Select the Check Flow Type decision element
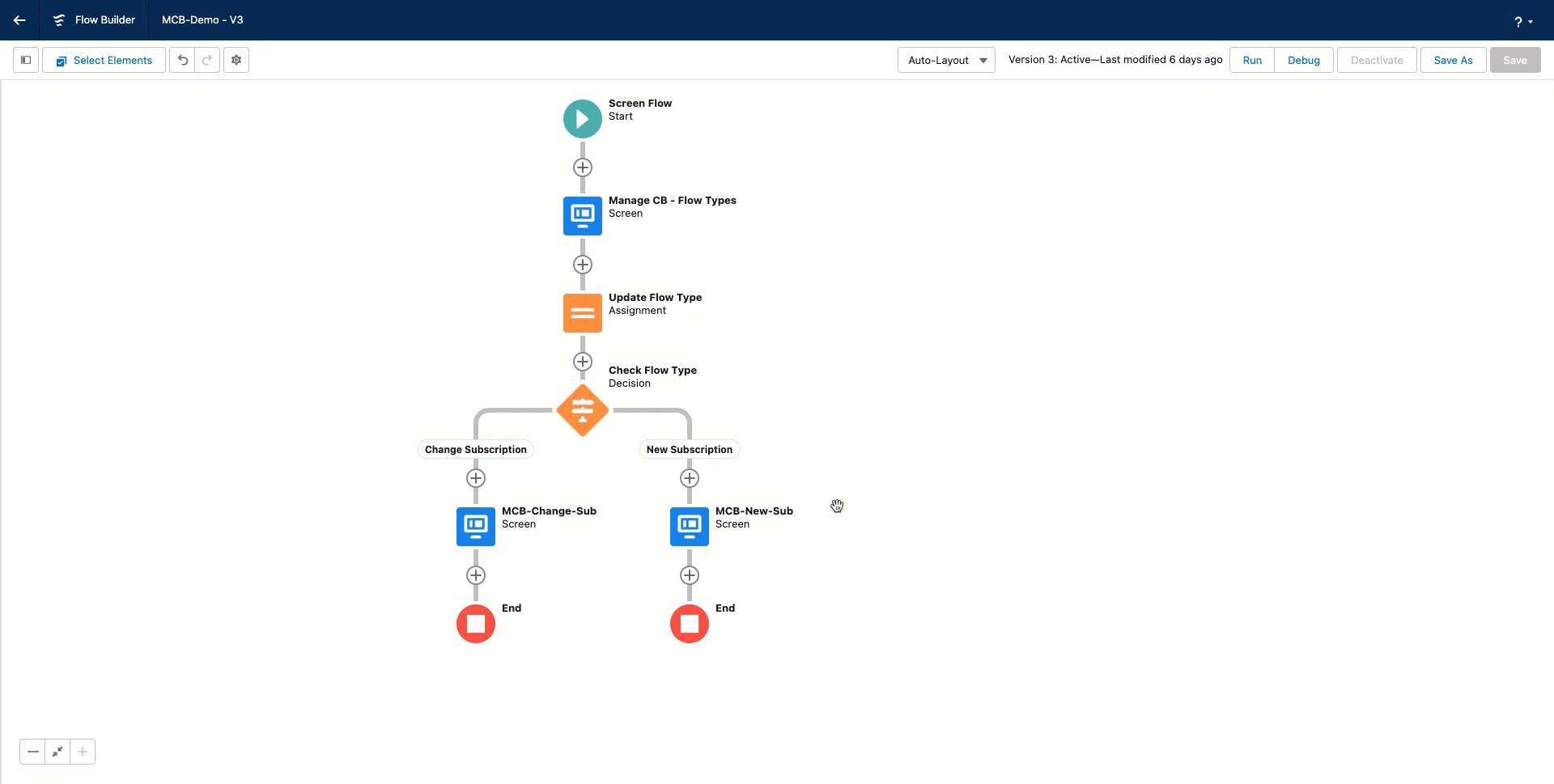 point(583,410)
